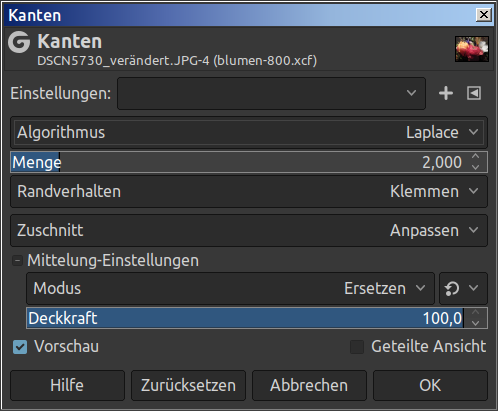
Task: Open the blend mode reset options dropdown
Action: (463, 288)
